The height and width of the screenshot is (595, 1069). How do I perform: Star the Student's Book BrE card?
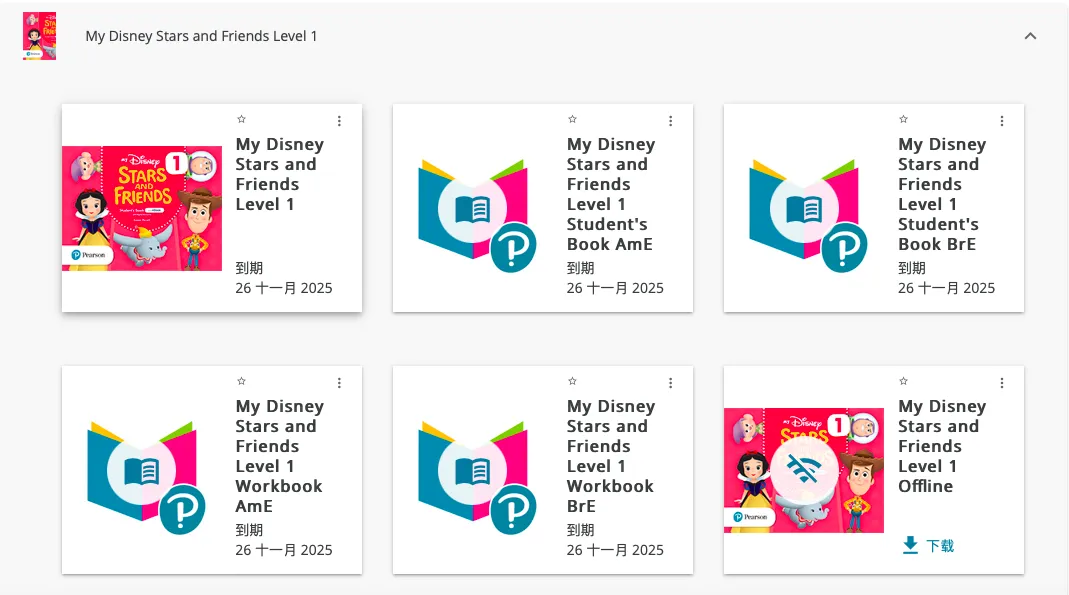click(903, 119)
